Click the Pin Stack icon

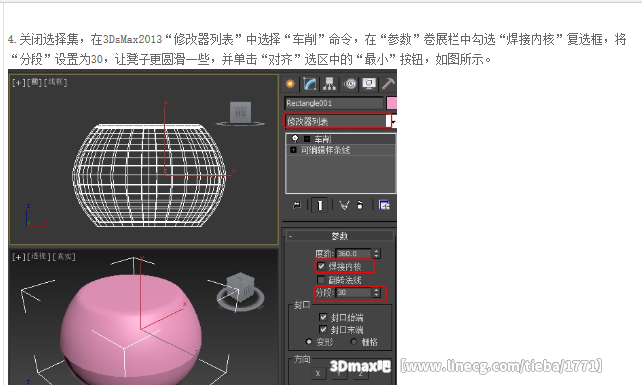(297, 205)
